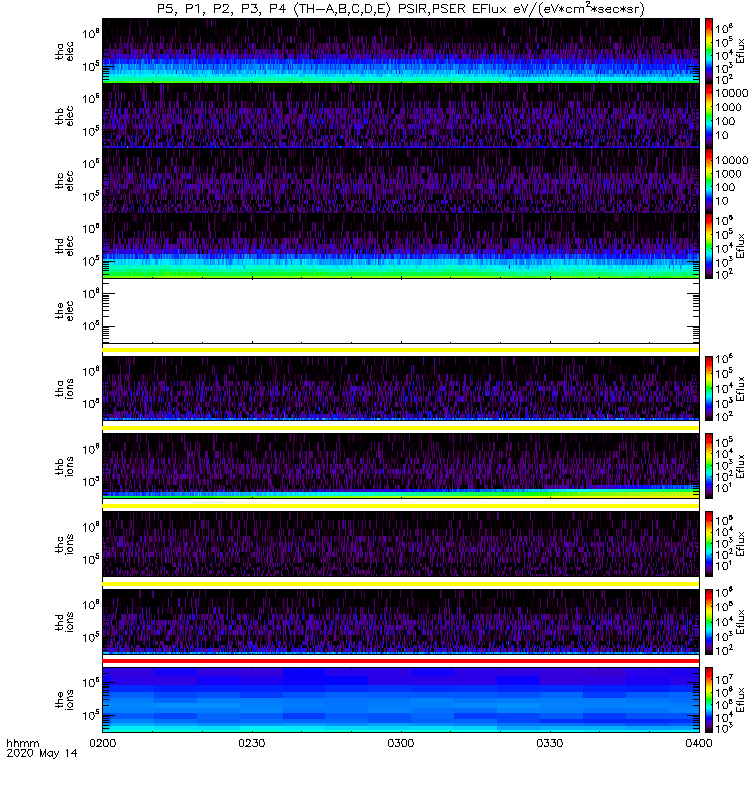Image resolution: width=750 pixels, height=800 pixels.
Task: Click the 'tha elec' panel axis label
Action: pos(64,51)
